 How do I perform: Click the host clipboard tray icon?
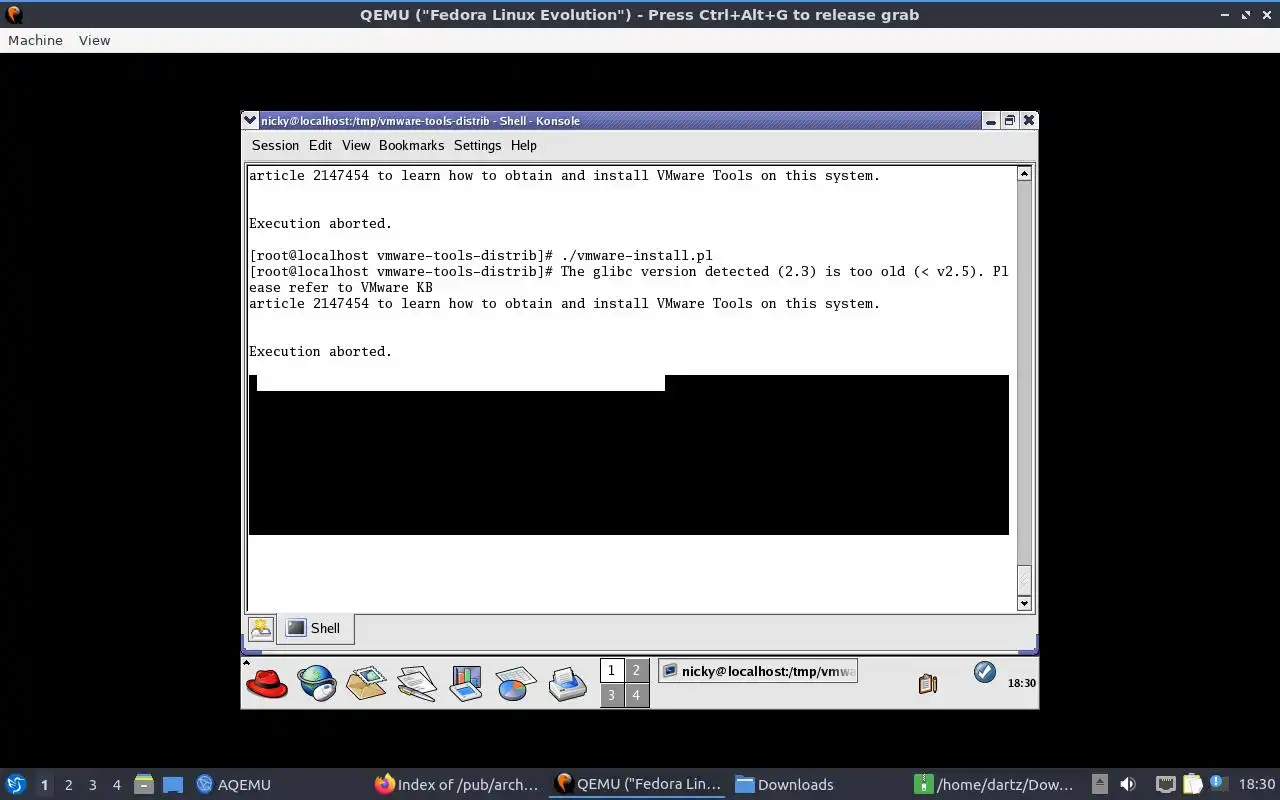pos(1192,784)
